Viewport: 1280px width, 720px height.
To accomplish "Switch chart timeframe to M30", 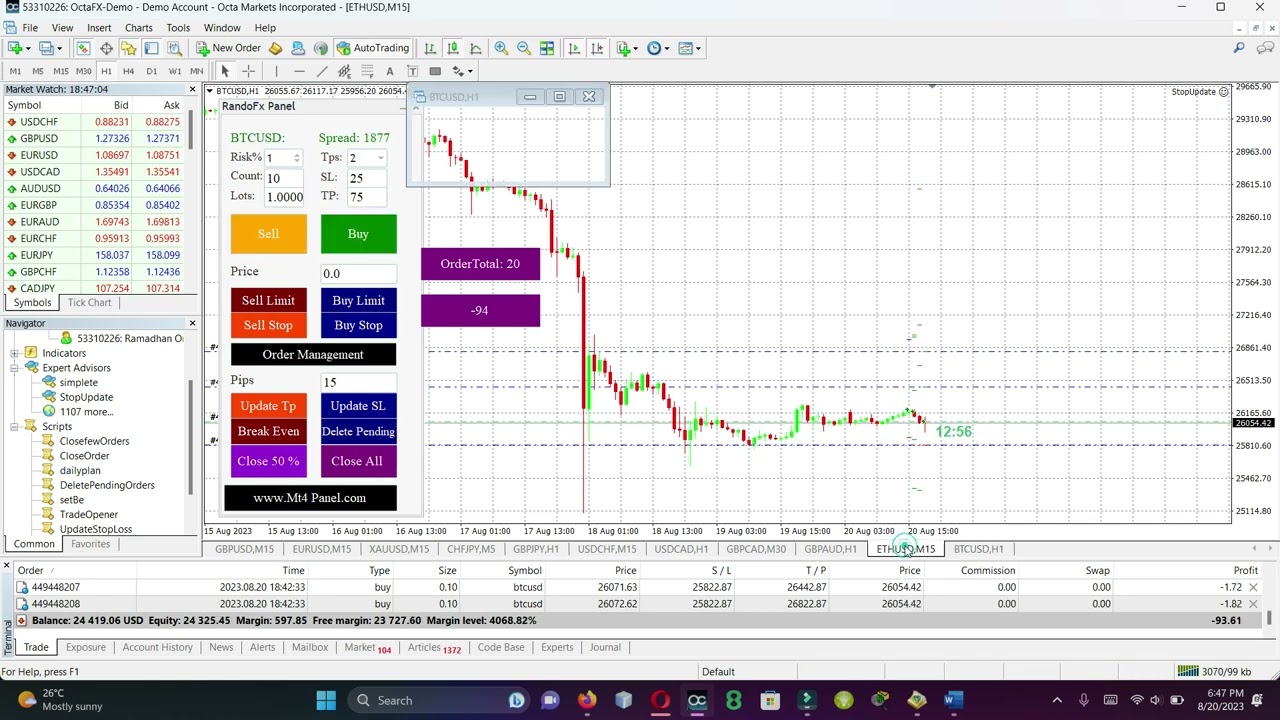I will point(84,71).
